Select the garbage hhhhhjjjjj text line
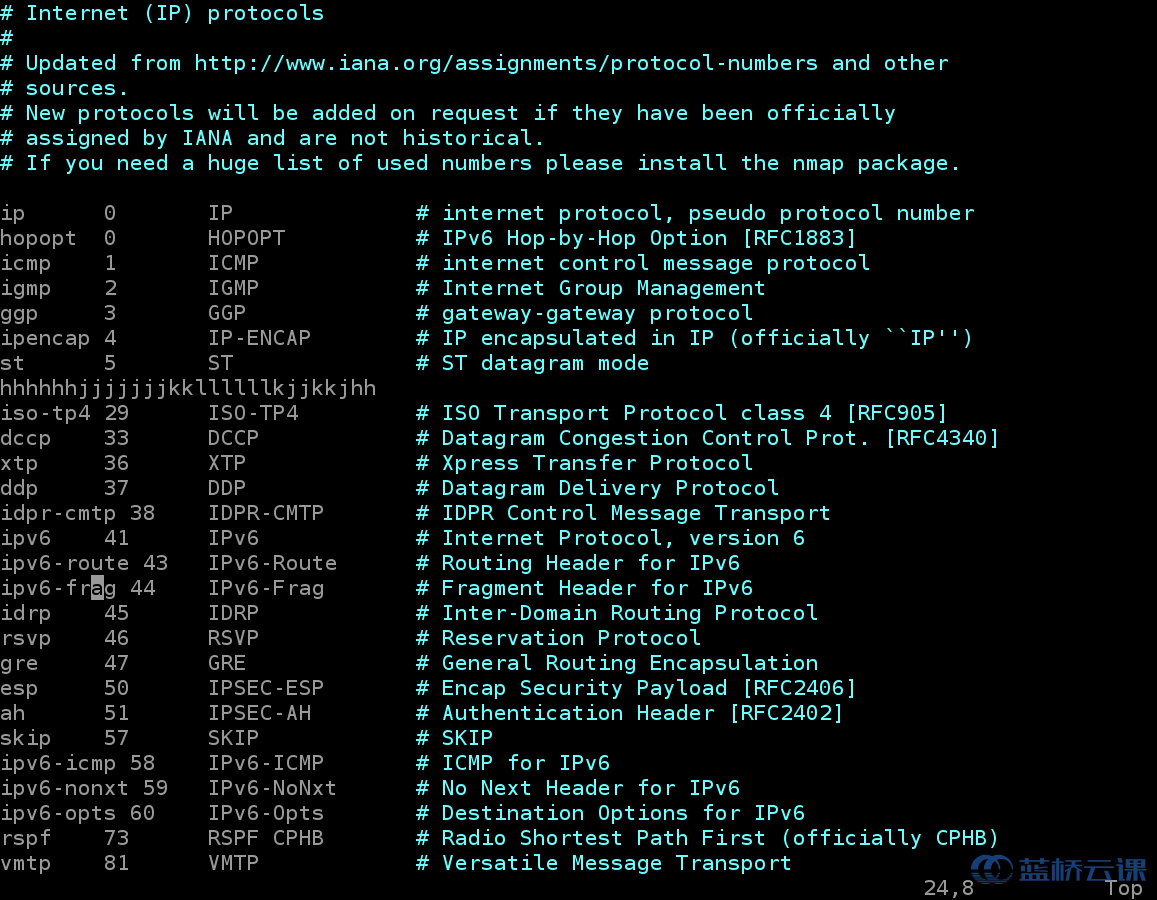The height and width of the screenshot is (900, 1157). click(x=188, y=388)
